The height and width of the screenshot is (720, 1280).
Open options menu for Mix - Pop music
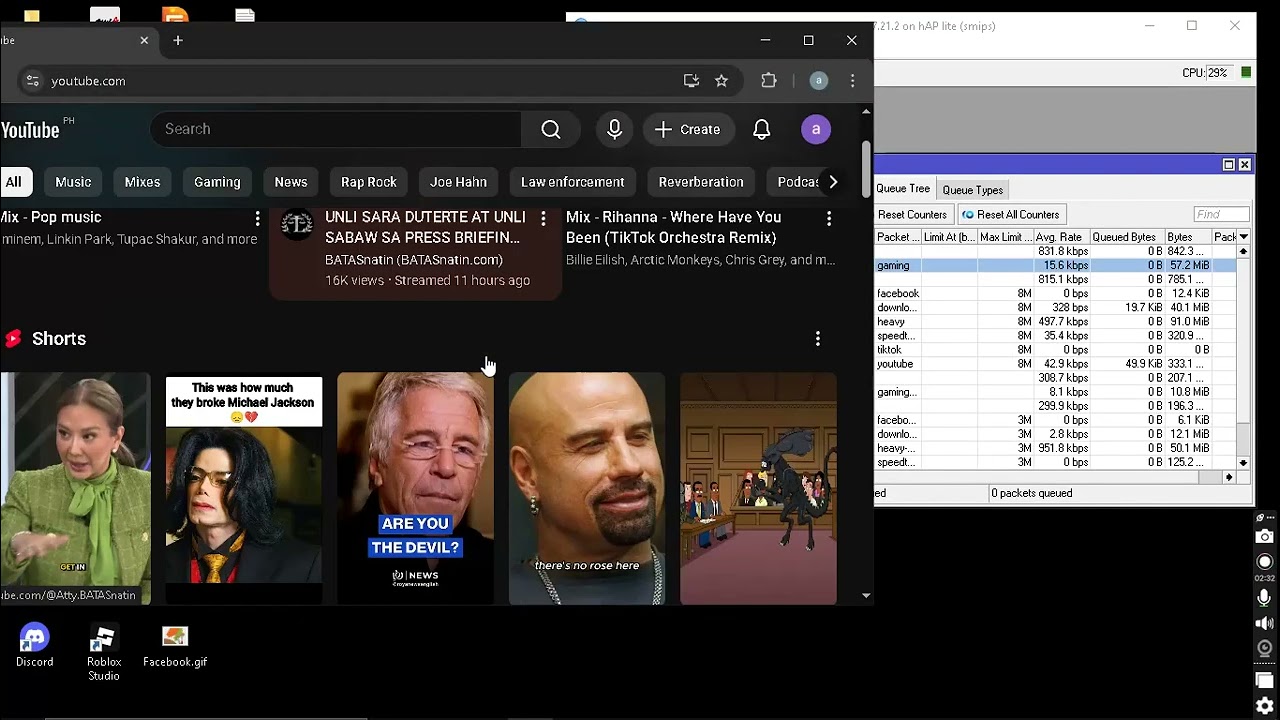257,218
